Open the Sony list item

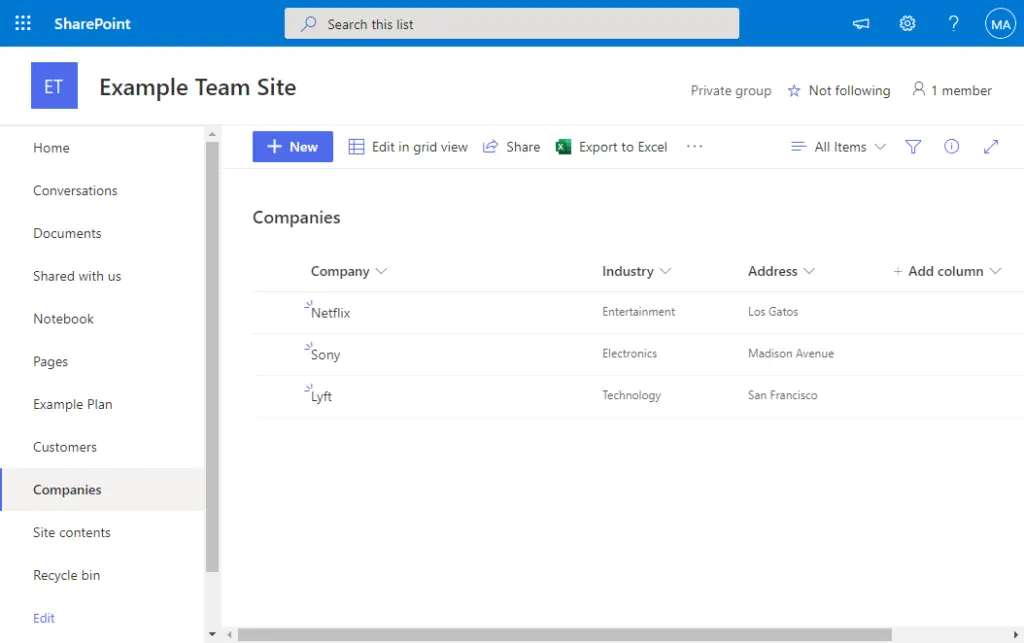(325, 354)
